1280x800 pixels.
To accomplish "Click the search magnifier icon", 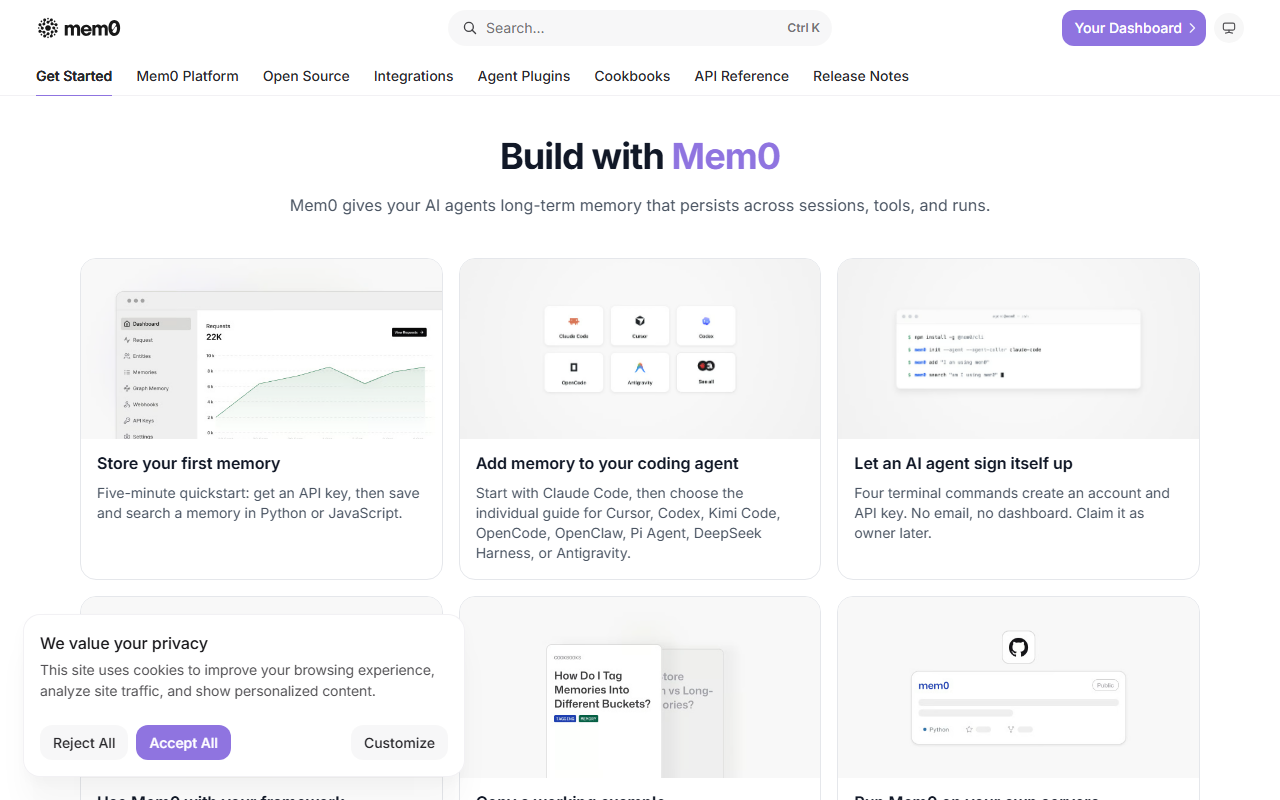I will [x=469, y=28].
